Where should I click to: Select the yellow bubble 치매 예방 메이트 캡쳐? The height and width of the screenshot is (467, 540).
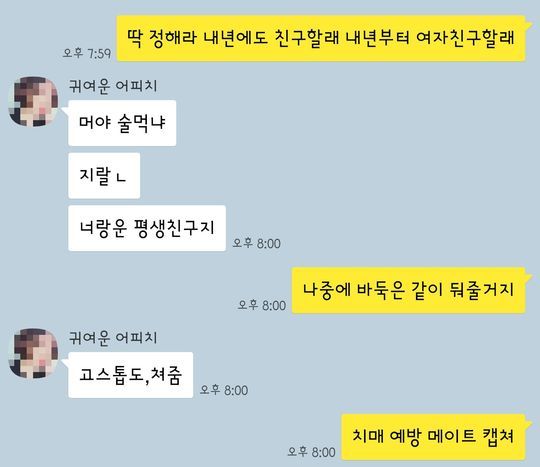tap(433, 437)
